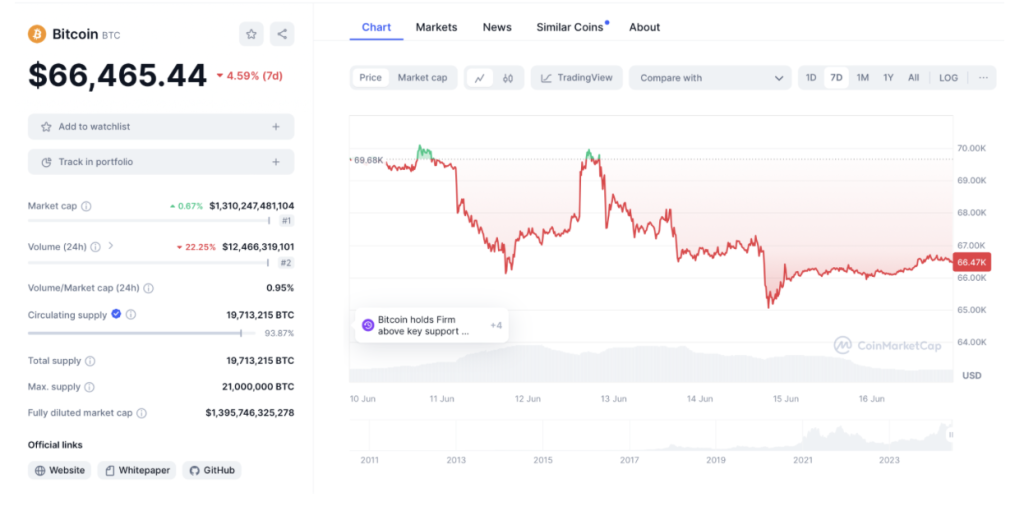This screenshot has width=1024, height=511.
Task: Click plus icon on Add to watchlist
Action: click(x=276, y=127)
